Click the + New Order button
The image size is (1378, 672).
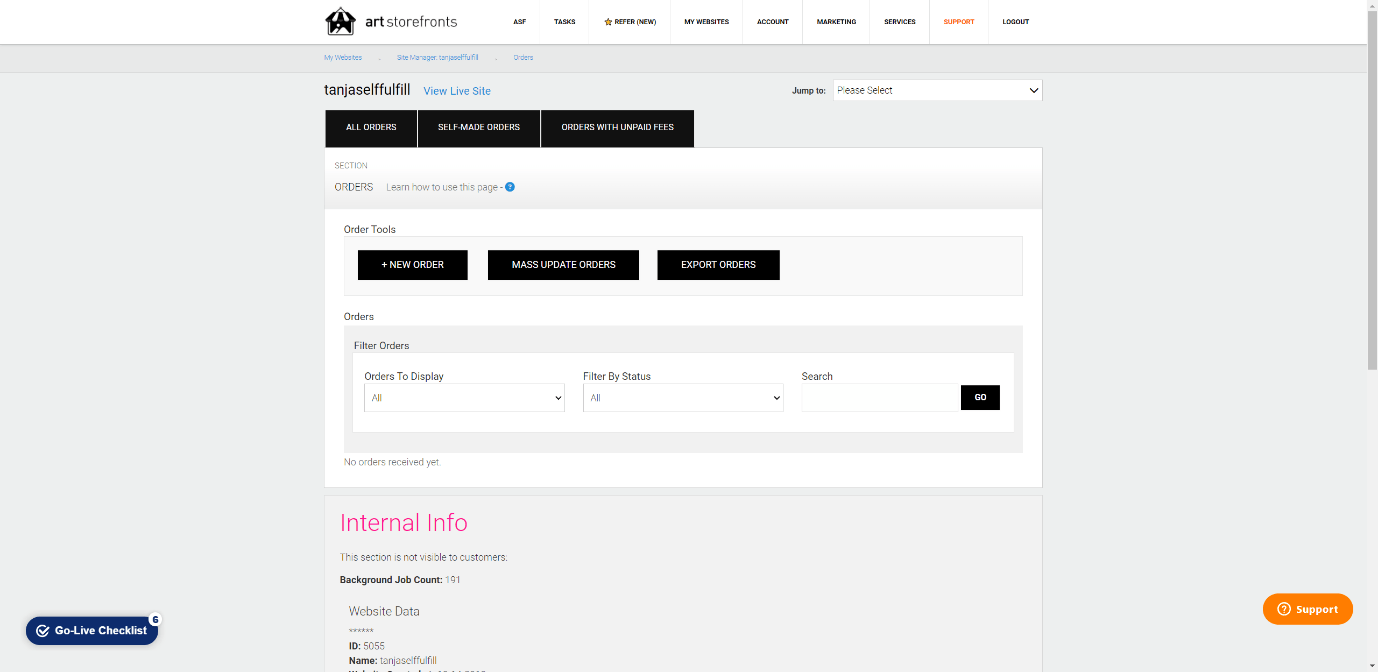point(412,265)
